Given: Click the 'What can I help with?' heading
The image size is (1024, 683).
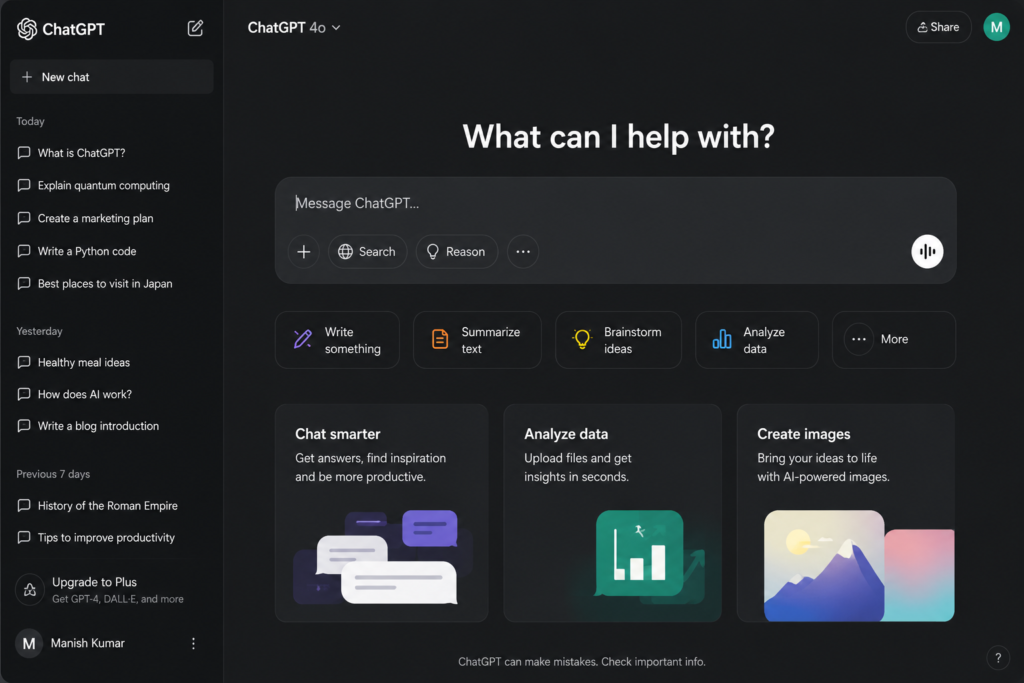Looking at the screenshot, I should point(618,136).
